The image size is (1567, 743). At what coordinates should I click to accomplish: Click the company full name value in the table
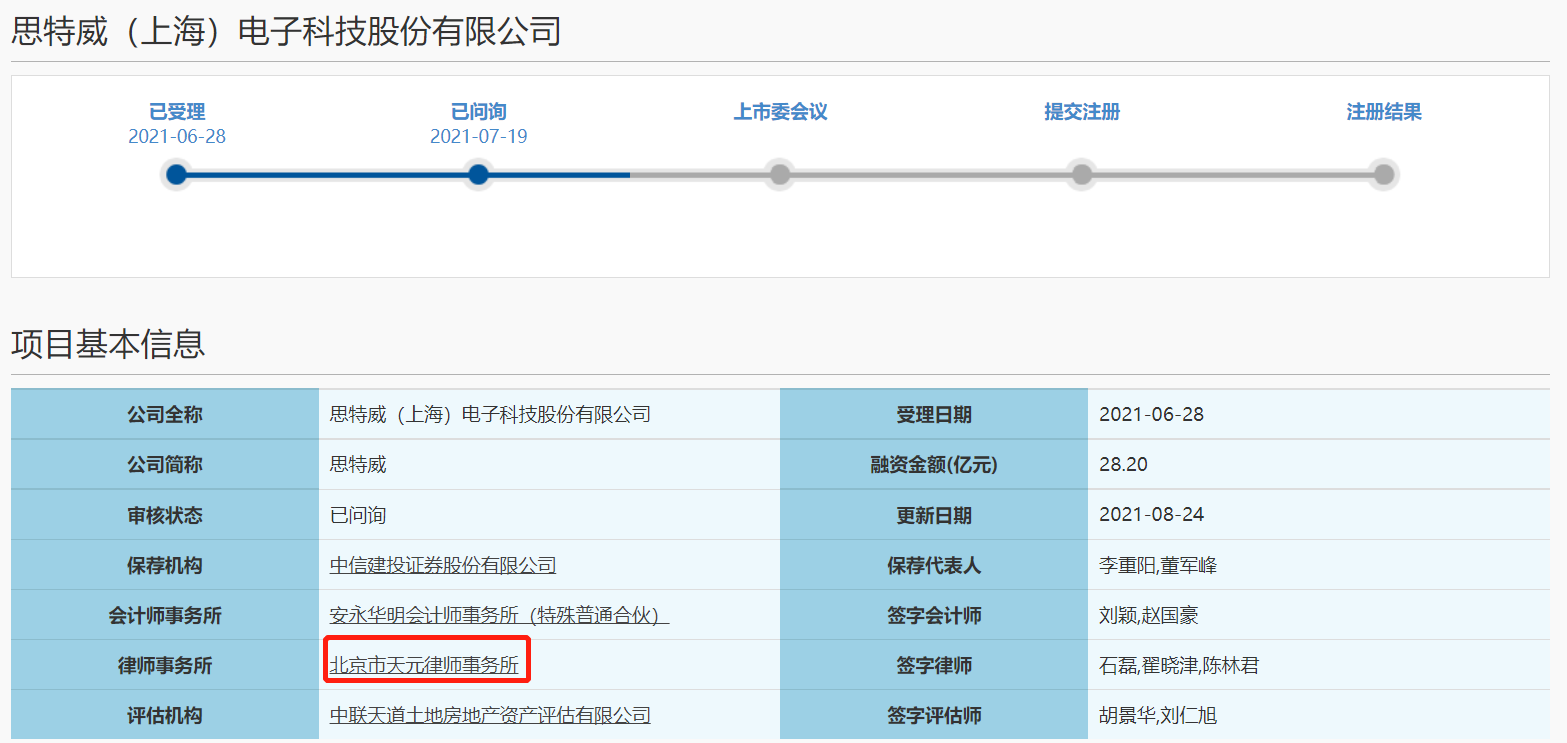[x=490, y=414]
